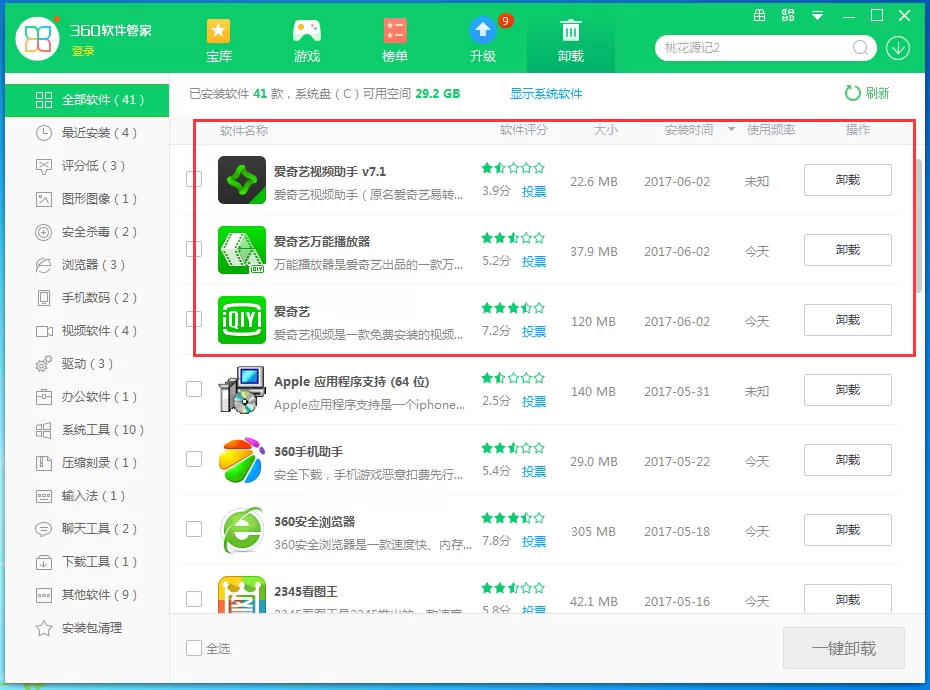Check the 2345看图王 checkbox
The image size is (930, 690).
pos(194,599)
